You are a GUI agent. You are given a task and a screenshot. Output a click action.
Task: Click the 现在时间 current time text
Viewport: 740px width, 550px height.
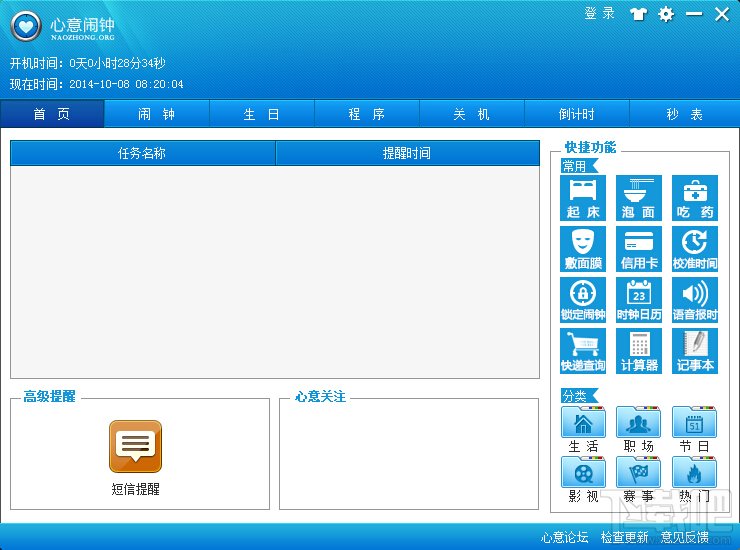tap(97, 84)
